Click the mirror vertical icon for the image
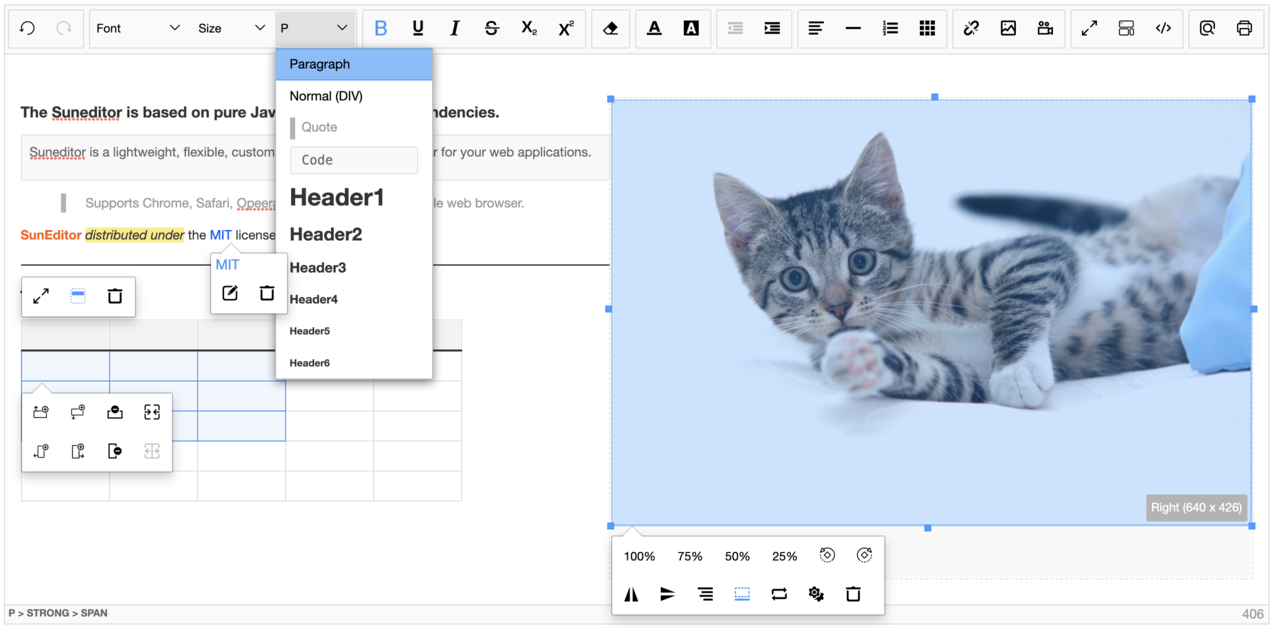 (668, 594)
